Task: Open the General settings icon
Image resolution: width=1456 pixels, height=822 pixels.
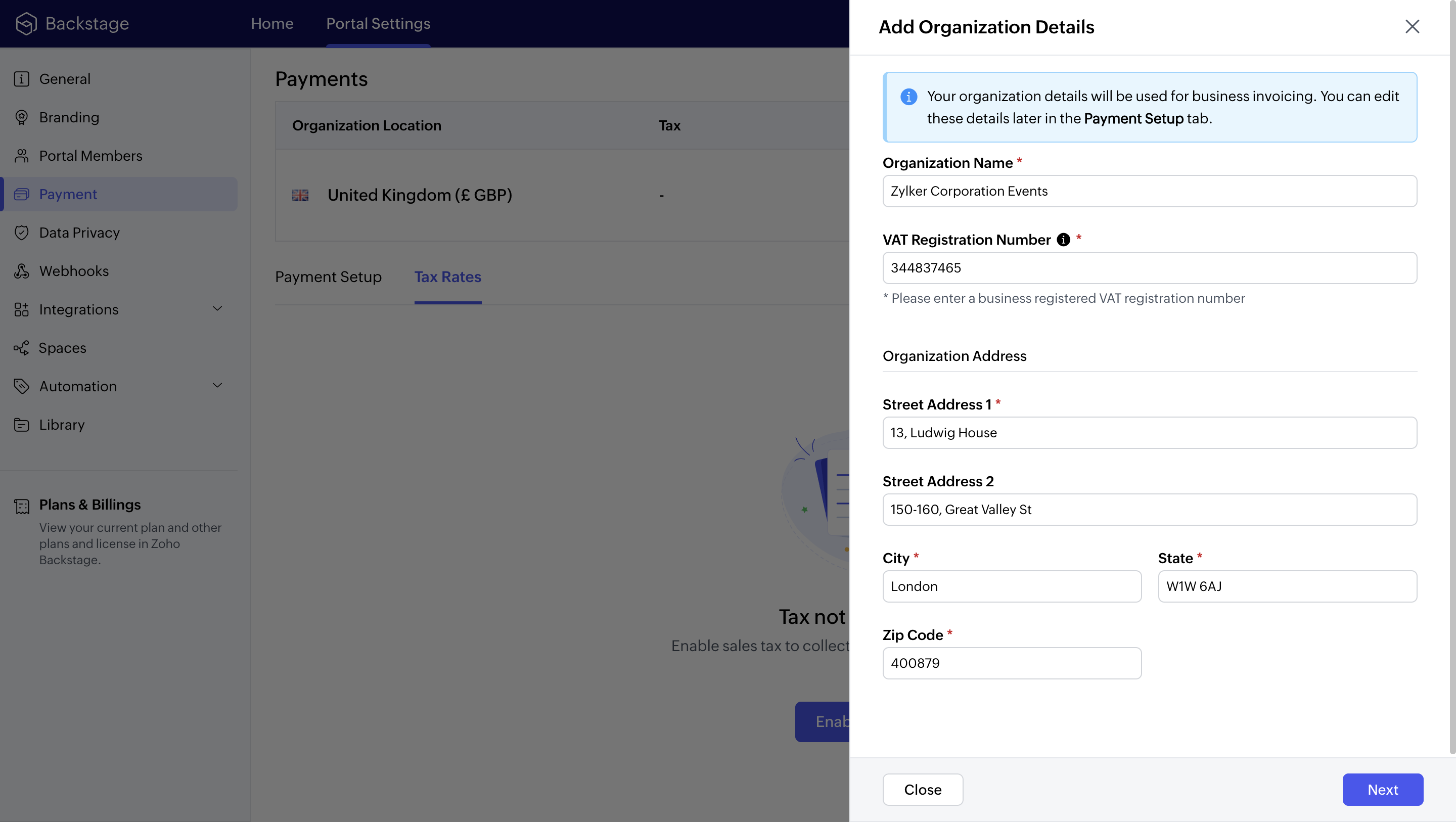Action: [x=21, y=78]
